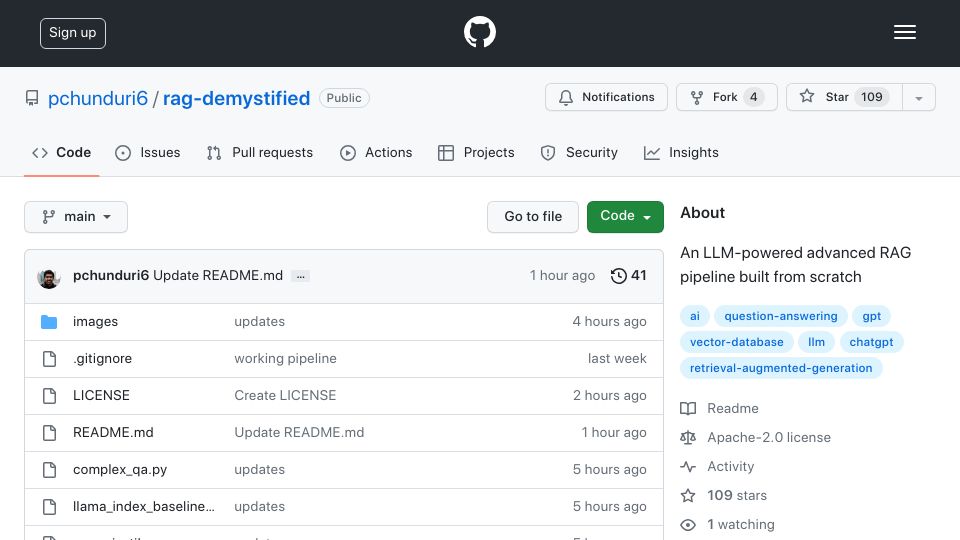Image resolution: width=960 pixels, height=540 pixels.
Task: Select the question-answering topic tag
Action: tap(781, 316)
